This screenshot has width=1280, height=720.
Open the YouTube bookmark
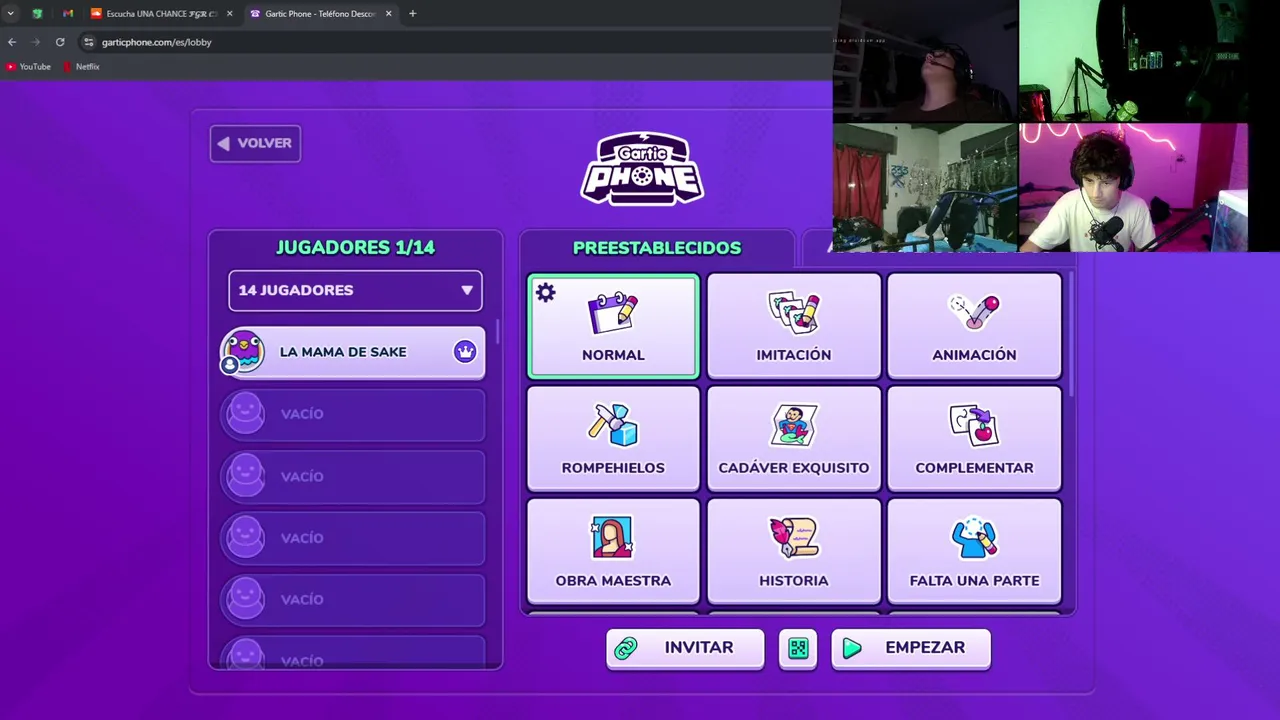(x=28, y=66)
